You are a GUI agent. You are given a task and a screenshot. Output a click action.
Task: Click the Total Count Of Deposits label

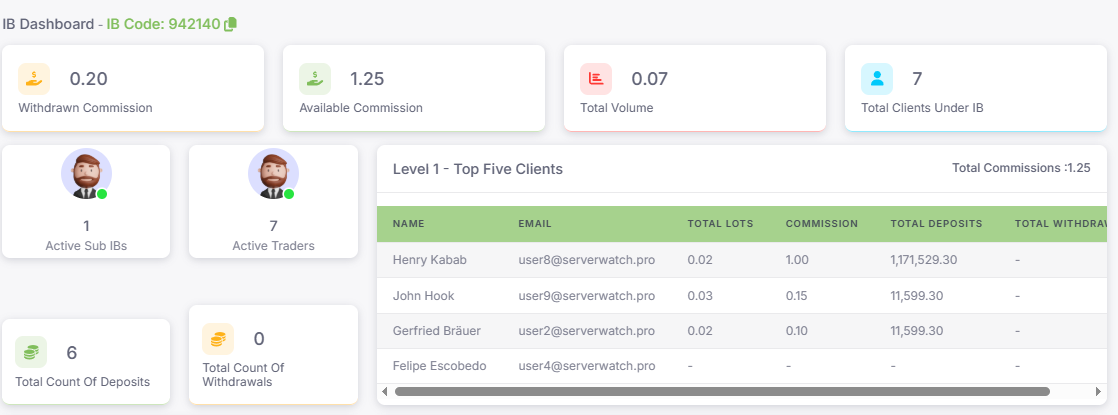coord(83,382)
